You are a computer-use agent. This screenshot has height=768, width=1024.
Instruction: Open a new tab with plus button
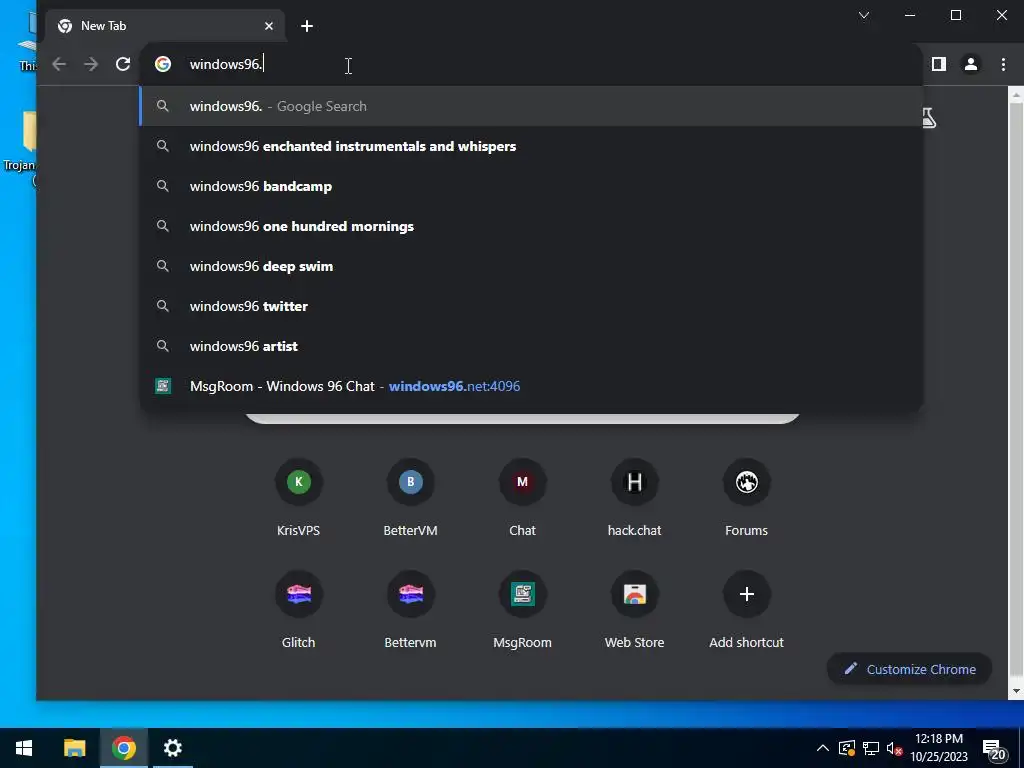tap(307, 26)
